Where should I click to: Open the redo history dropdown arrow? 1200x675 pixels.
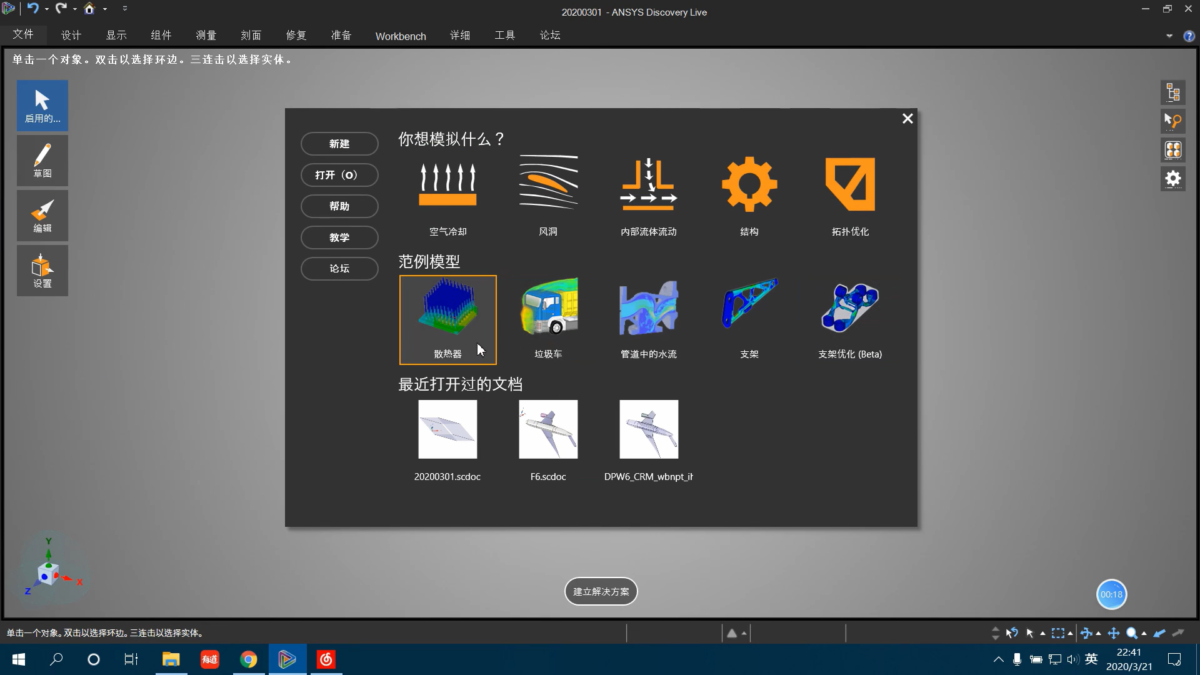point(74,8)
